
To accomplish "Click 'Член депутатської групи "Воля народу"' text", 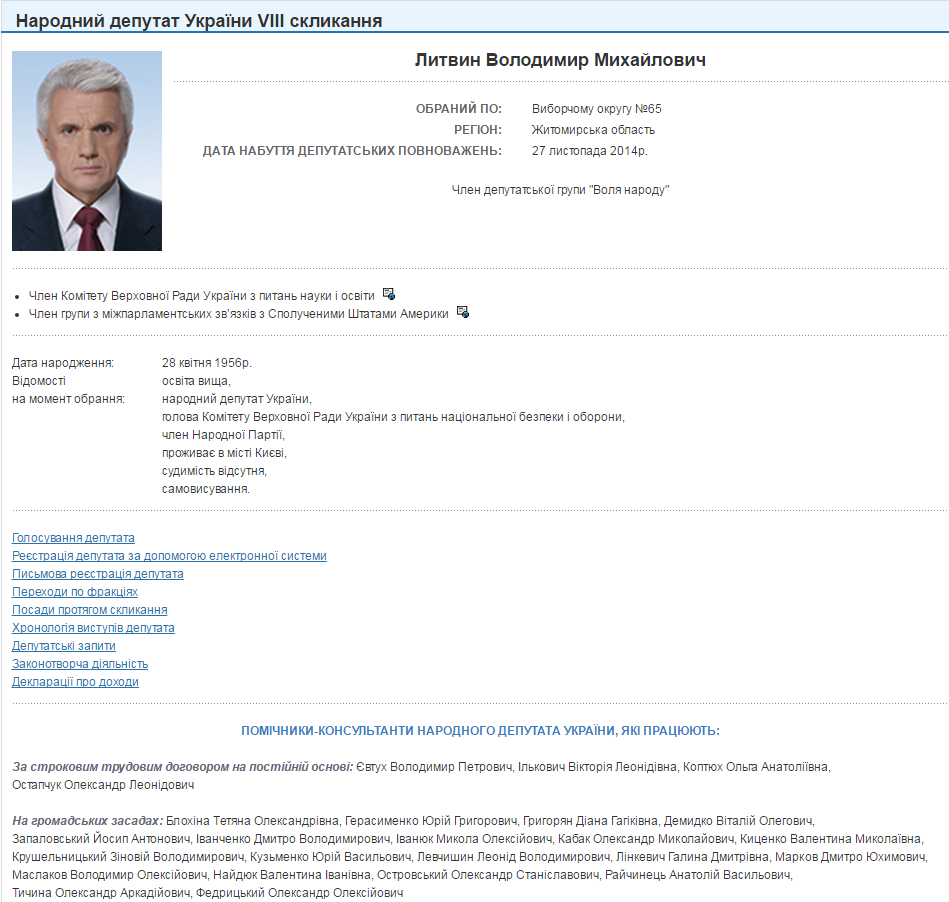I will [560, 189].
